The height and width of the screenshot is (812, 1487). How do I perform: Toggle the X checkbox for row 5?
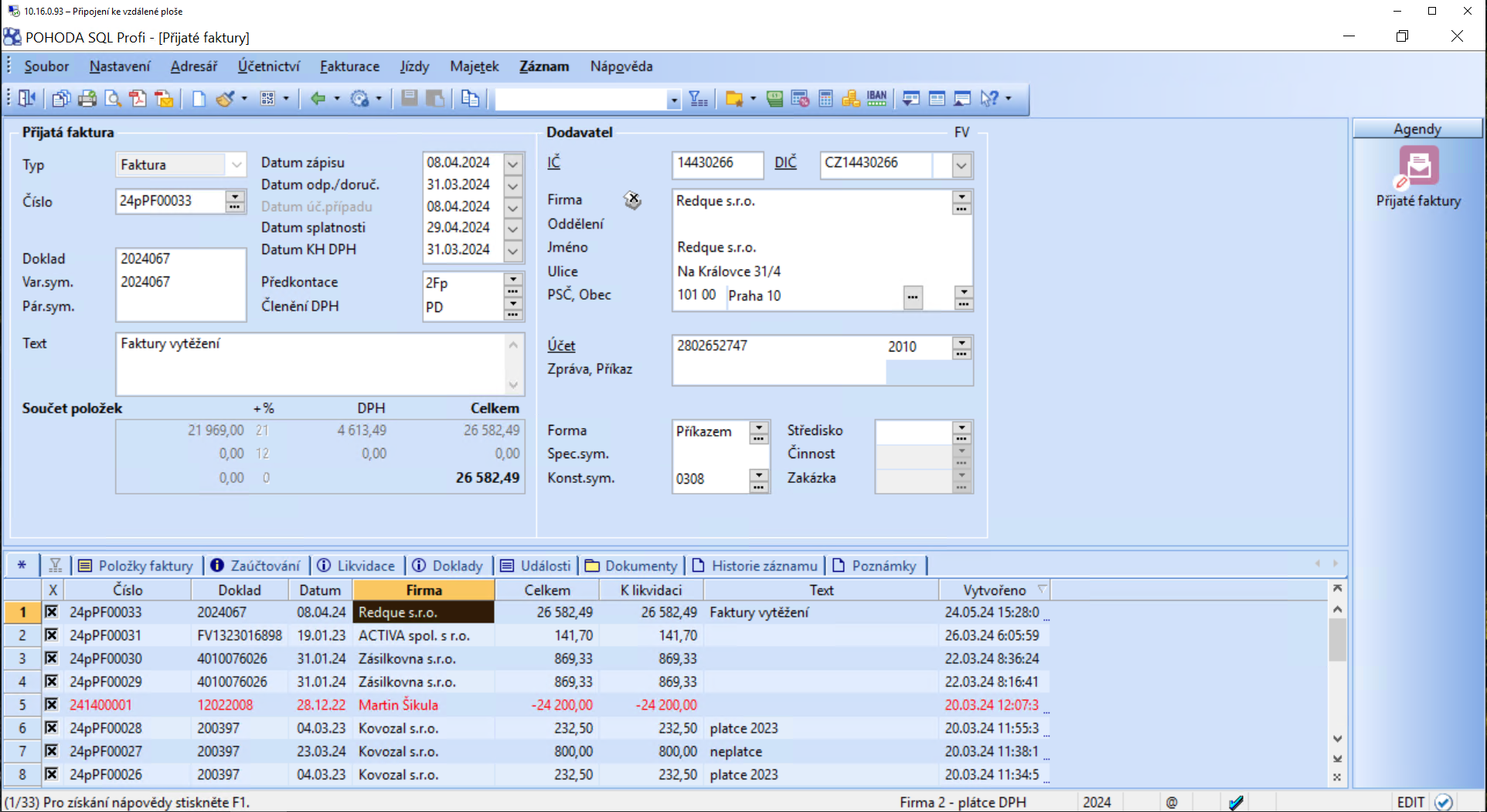(51, 705)
